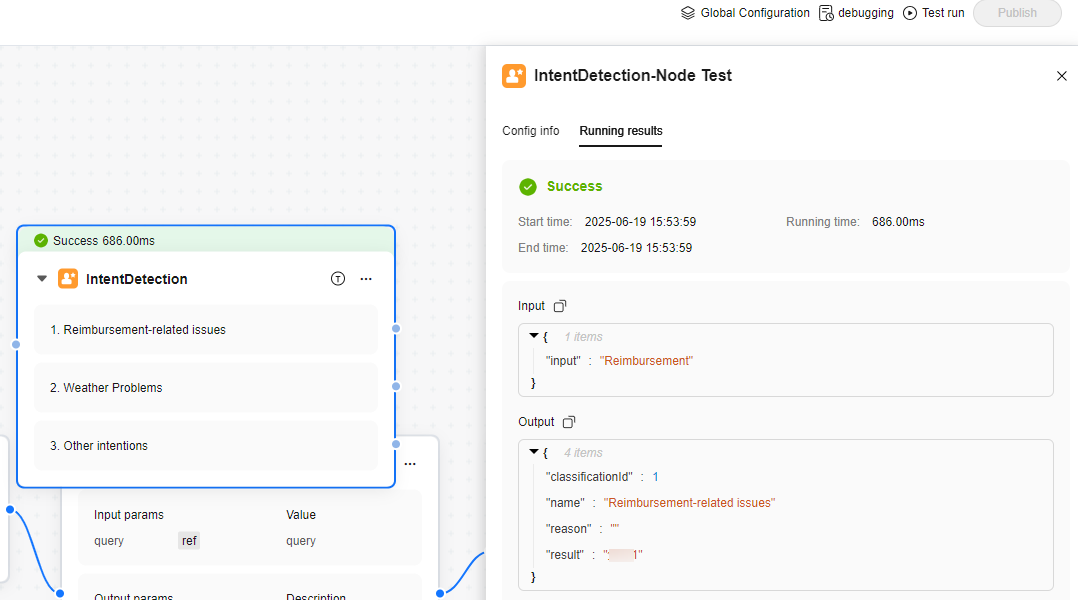
Task: Switch to the Config info tab
Action: click(x=531, y=131)
